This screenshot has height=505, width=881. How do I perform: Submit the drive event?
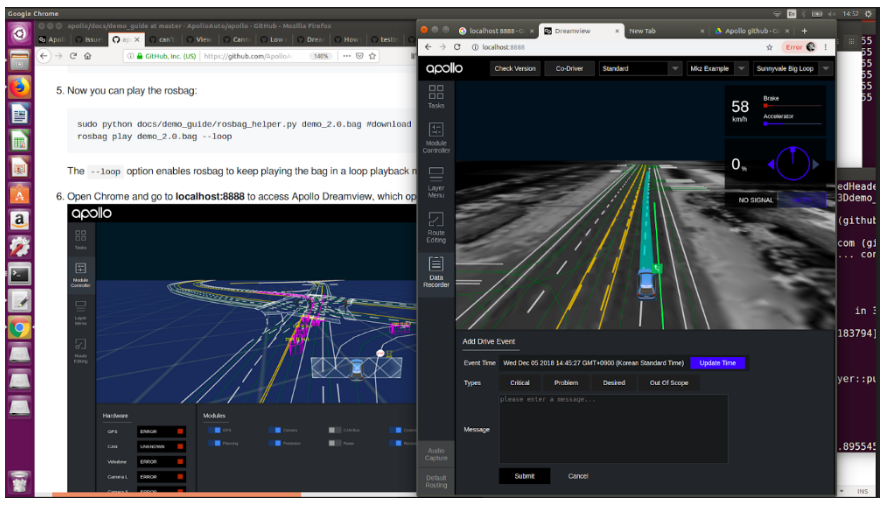point(524,476)
